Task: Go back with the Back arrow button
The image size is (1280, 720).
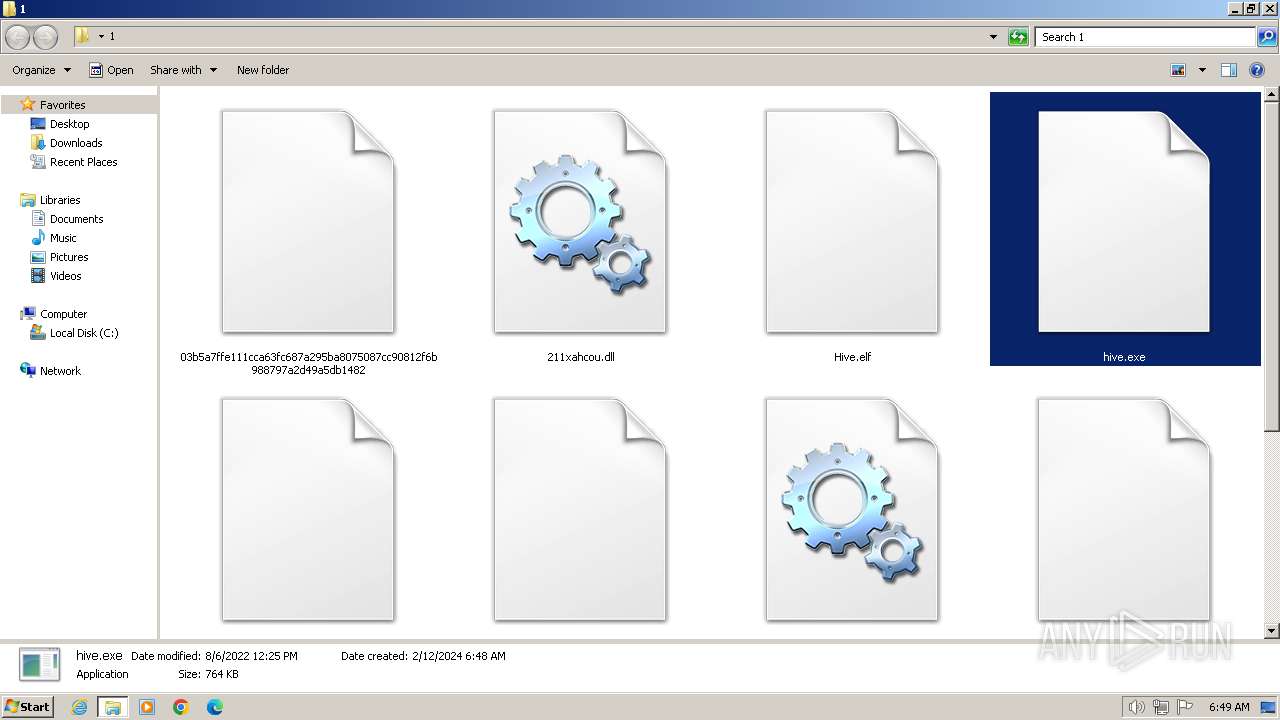Action: (x=18, y=37)
